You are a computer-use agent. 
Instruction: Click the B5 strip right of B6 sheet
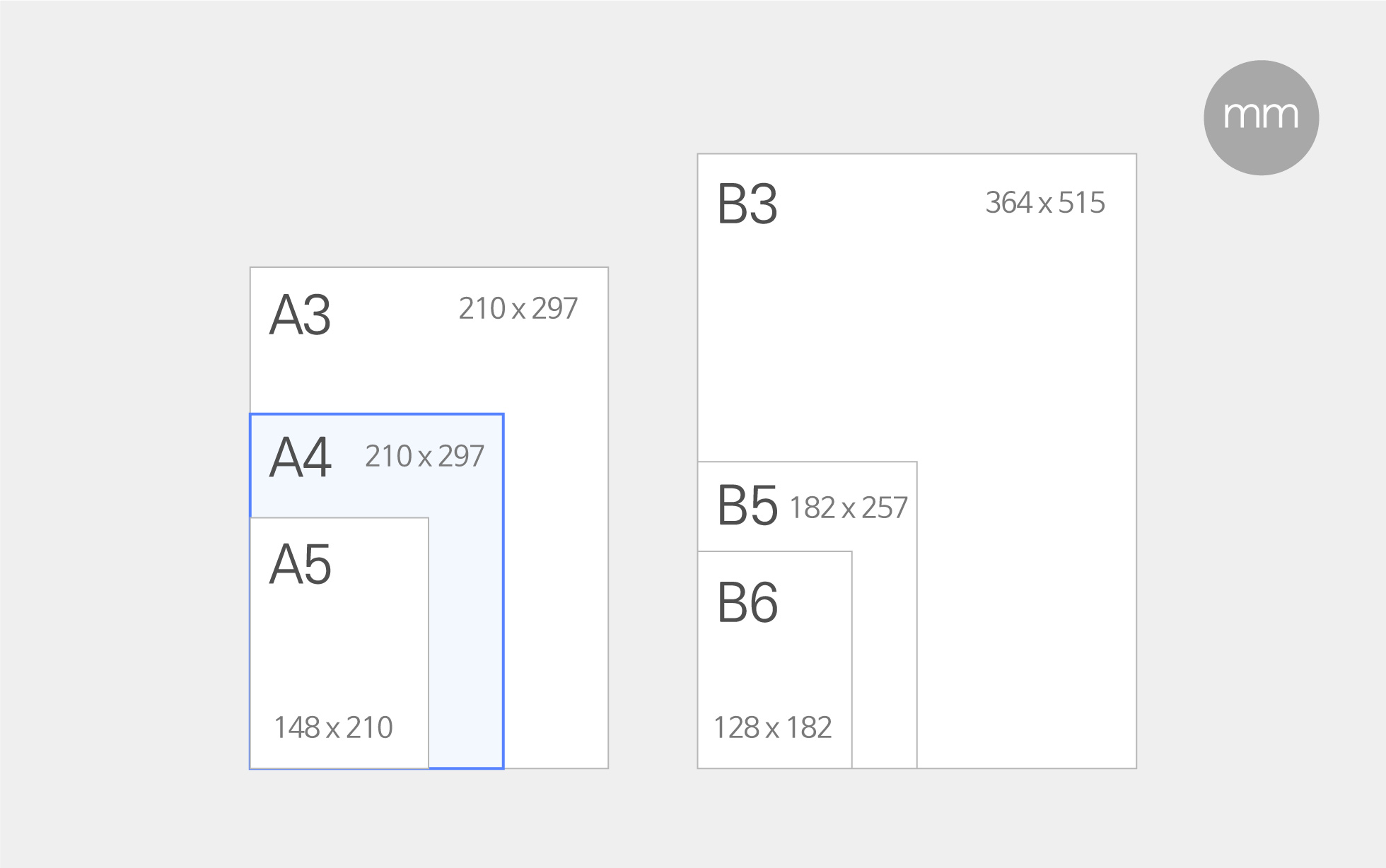click(x=885, y=657)
